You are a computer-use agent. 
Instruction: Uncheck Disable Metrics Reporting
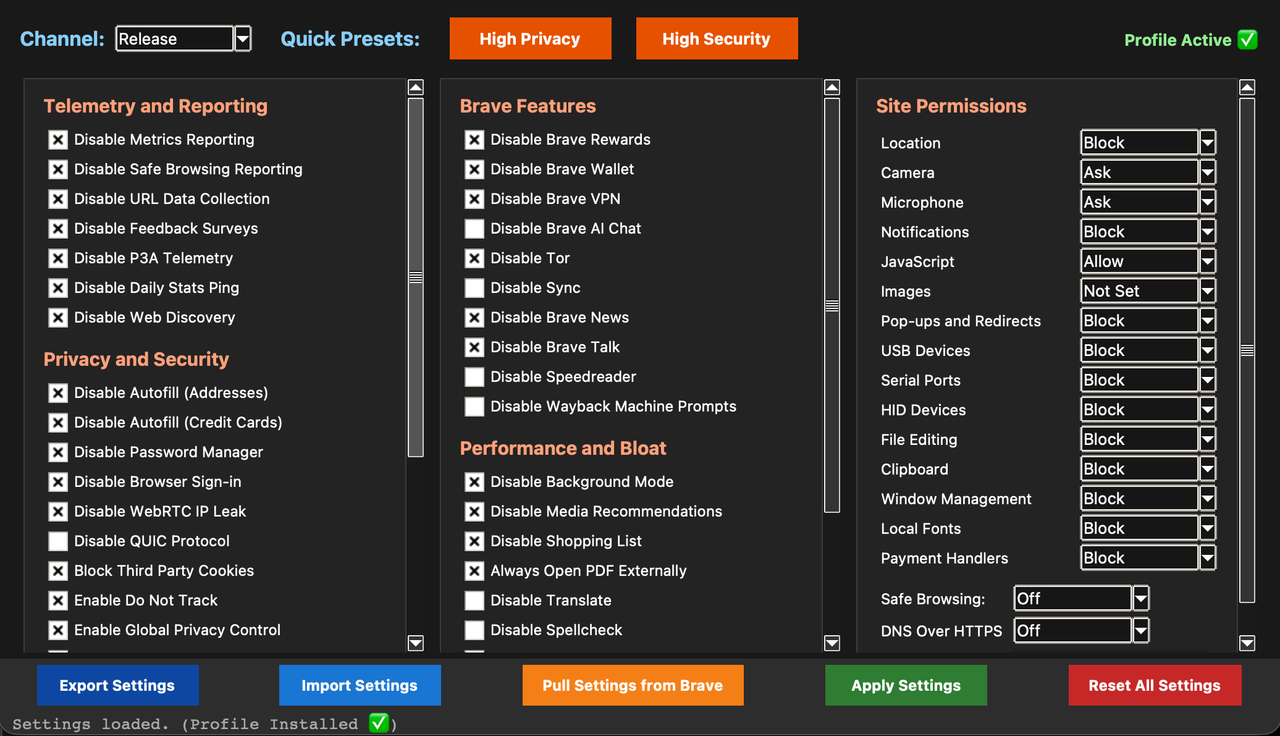click(58, 140)
